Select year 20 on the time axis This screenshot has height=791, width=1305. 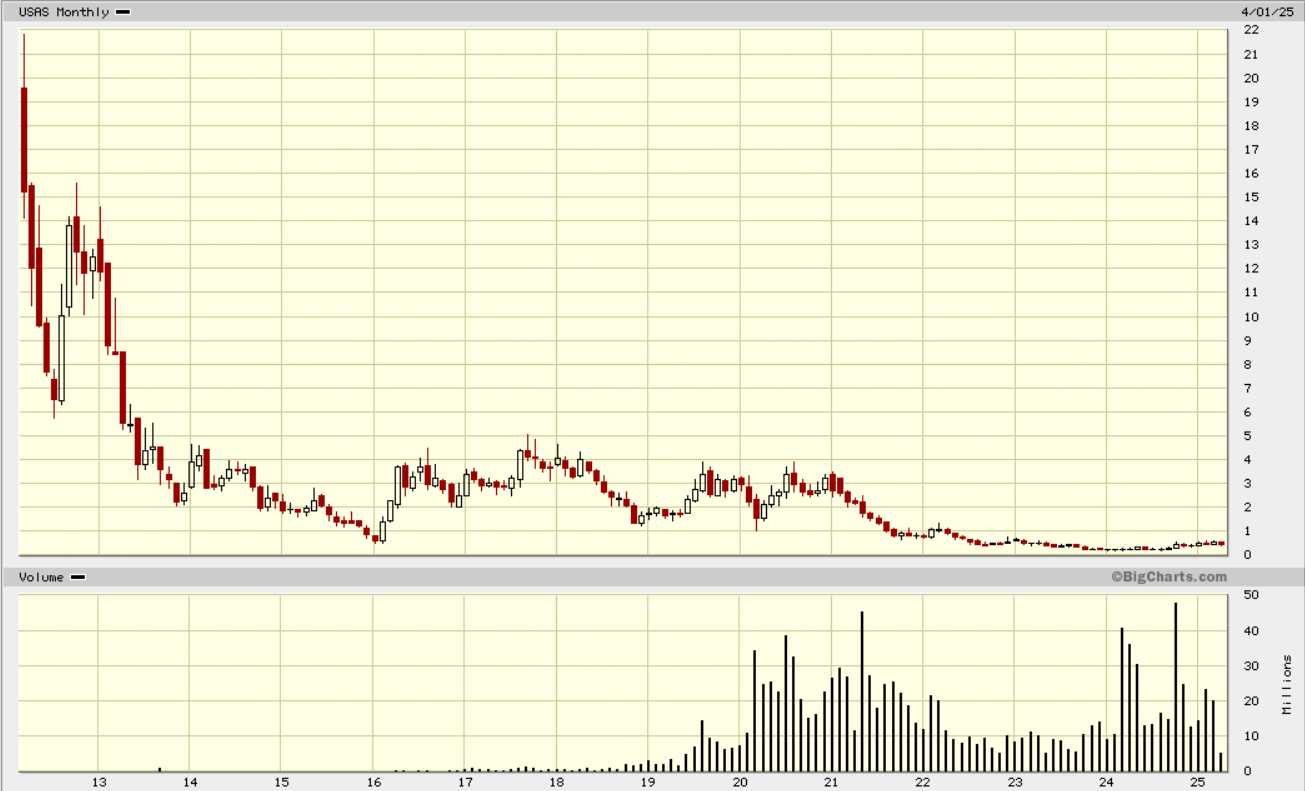(x=740, y=782)
